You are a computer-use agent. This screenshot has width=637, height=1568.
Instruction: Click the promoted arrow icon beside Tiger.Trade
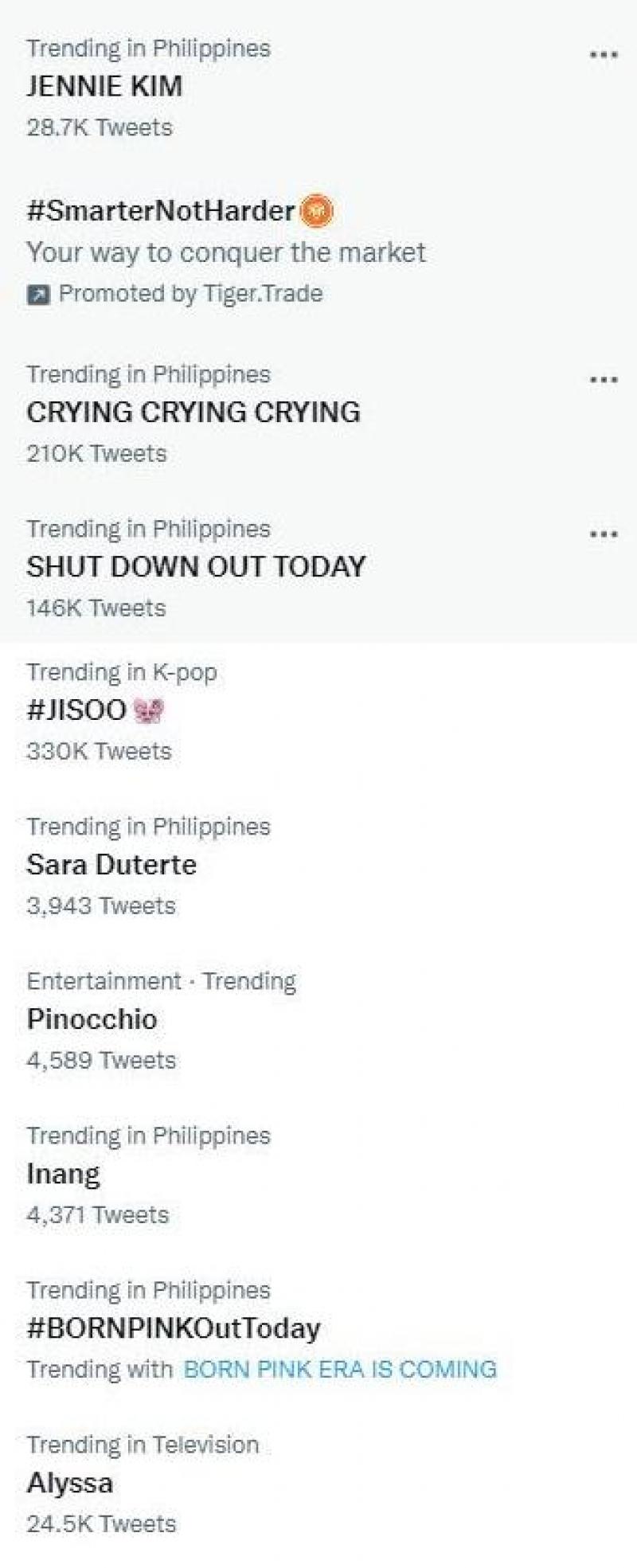(37, 295)
